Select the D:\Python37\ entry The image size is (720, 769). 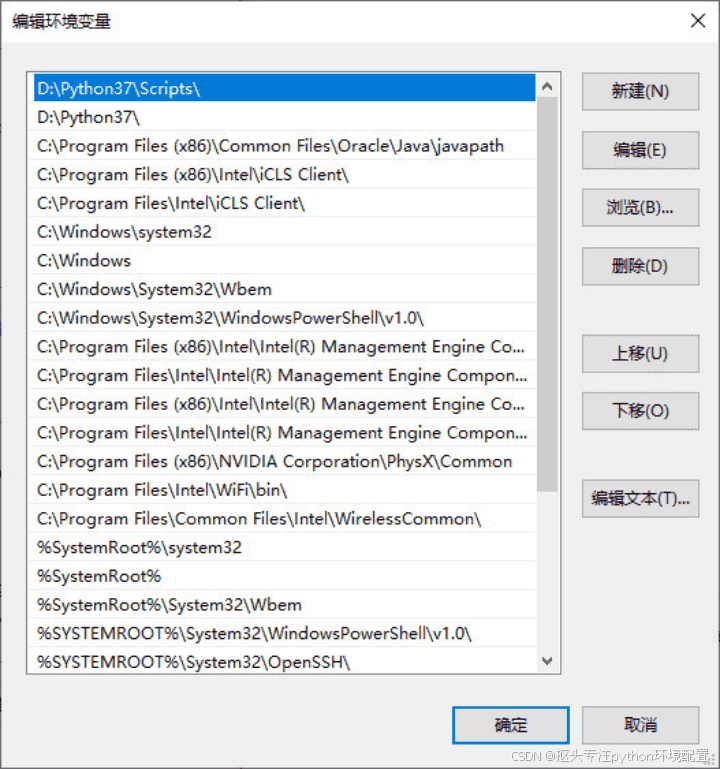pos(284,117)
